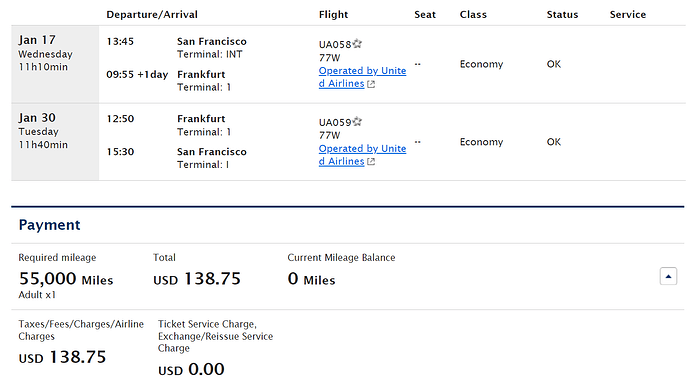The image size is (690, 385).
Task: Open 'Operated by United Airlines' link for UA059
Action: 362,155
